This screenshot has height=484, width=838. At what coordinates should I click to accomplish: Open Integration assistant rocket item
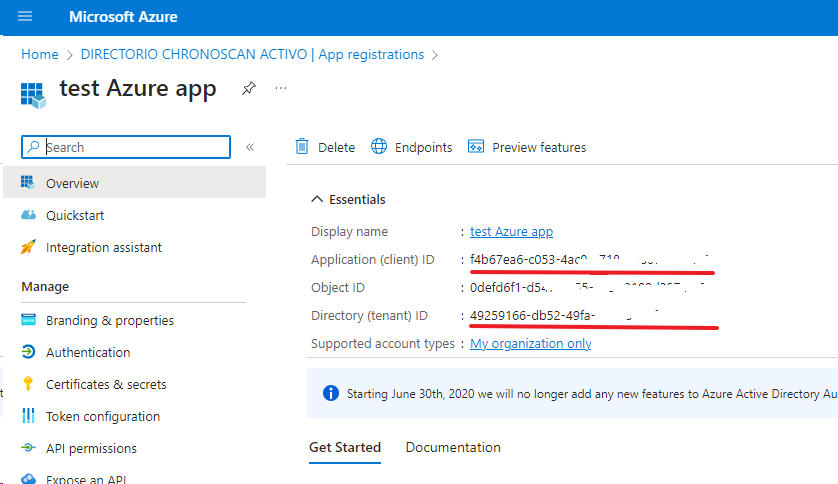[103, 247]
